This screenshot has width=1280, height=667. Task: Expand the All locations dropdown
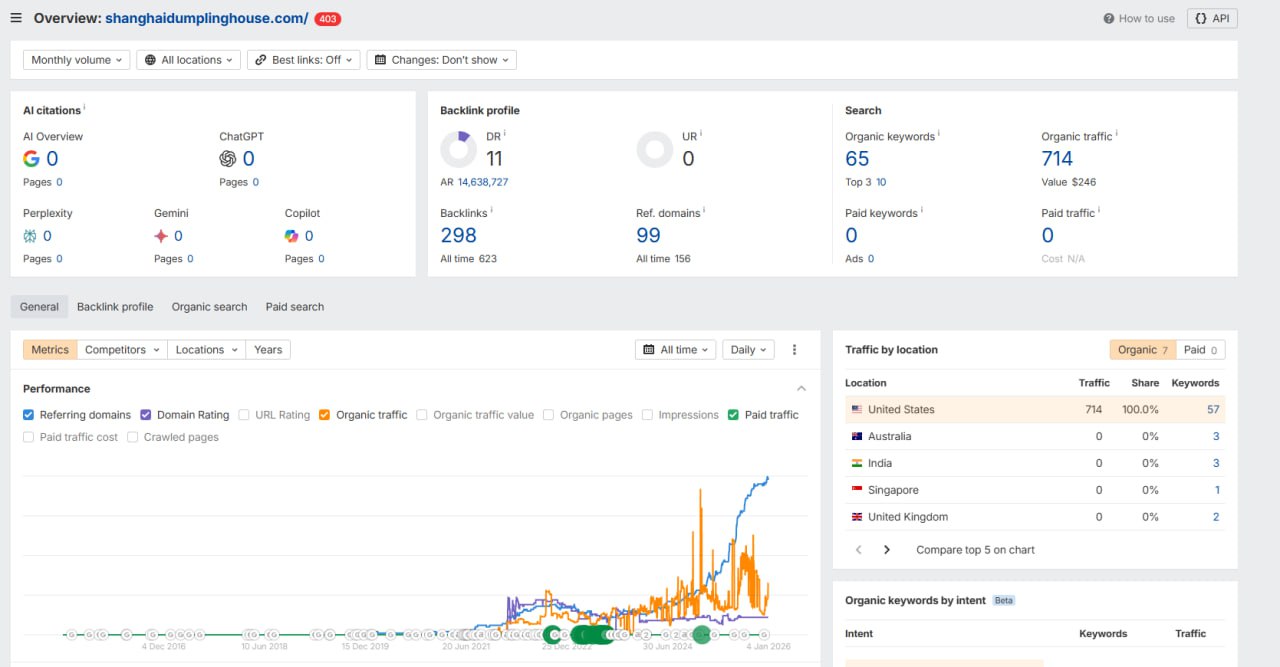click(x=189, y=60)
